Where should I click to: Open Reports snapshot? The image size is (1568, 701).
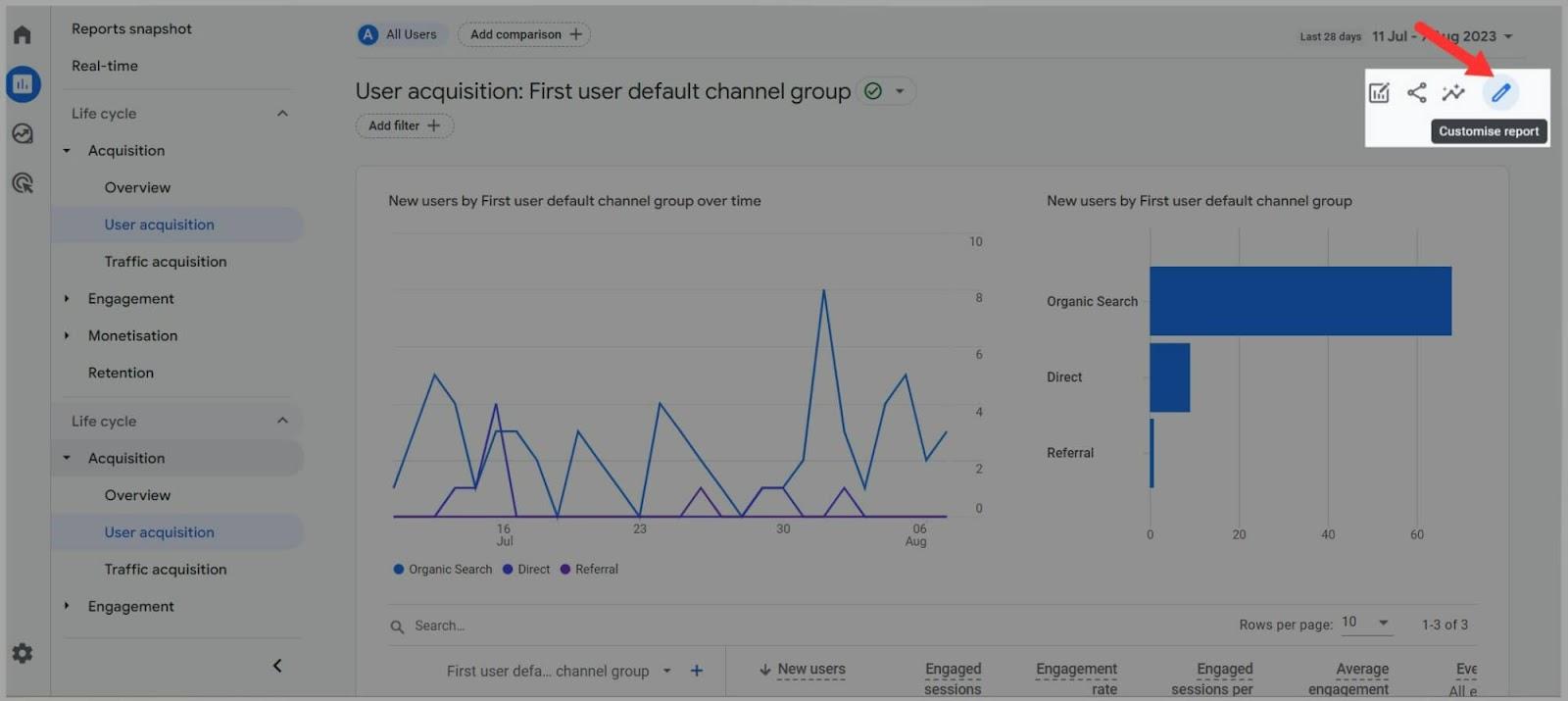point(131,29)
